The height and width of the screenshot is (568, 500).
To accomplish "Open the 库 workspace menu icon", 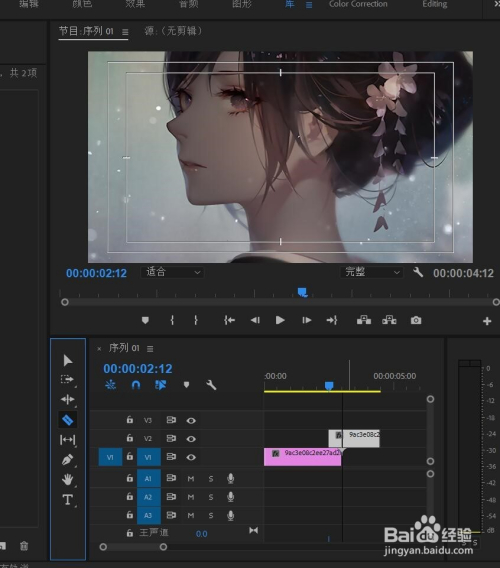I will point(309,5).
